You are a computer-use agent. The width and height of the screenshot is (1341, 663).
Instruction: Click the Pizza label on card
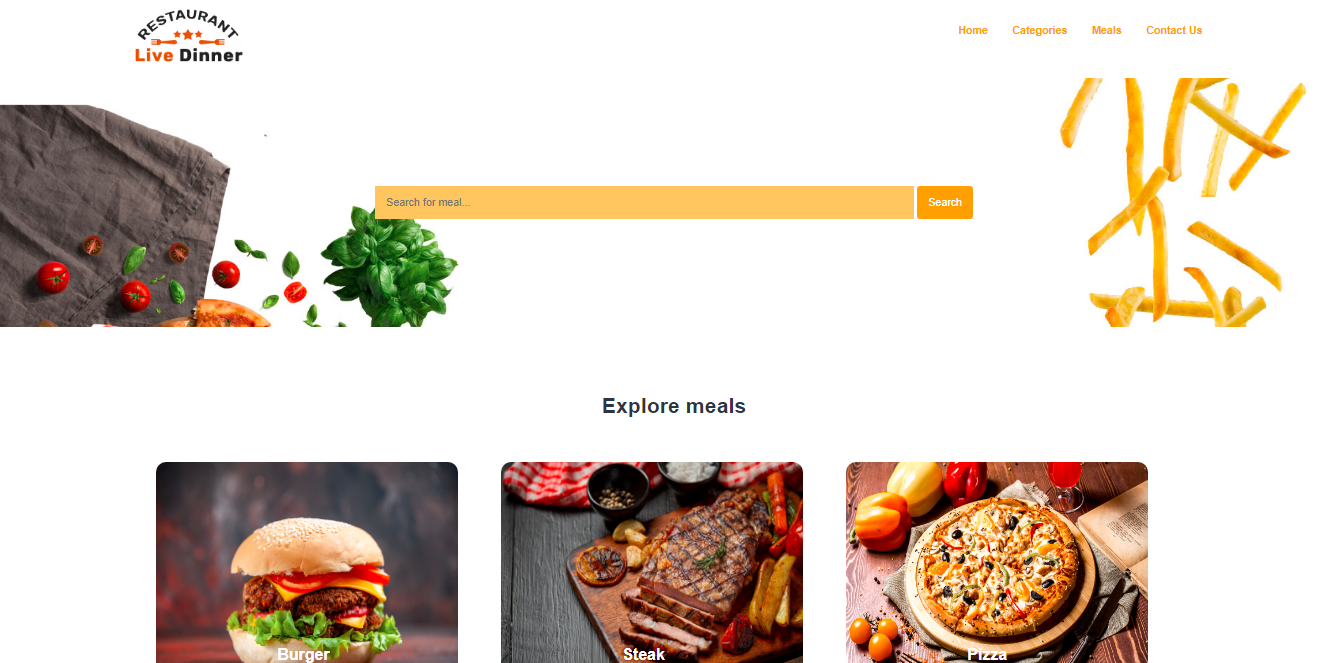click(987, 654)
